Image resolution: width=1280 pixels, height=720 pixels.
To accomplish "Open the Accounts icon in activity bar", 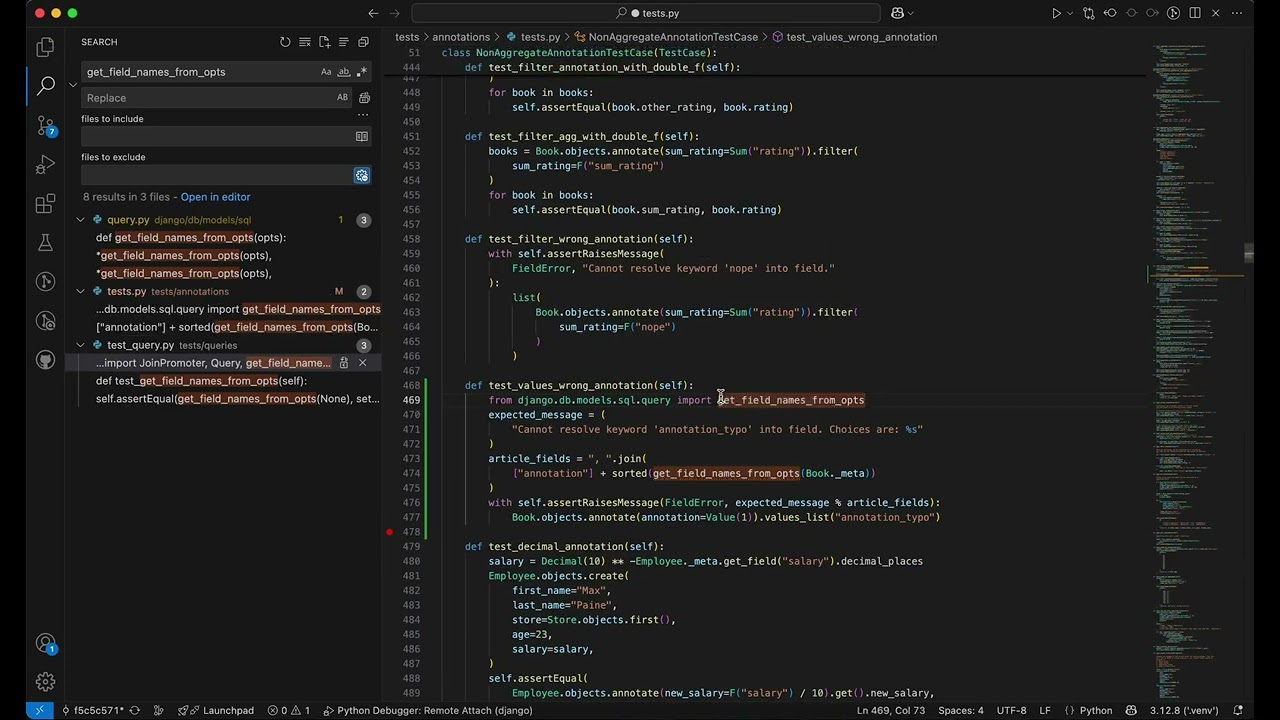I will 45,643.
